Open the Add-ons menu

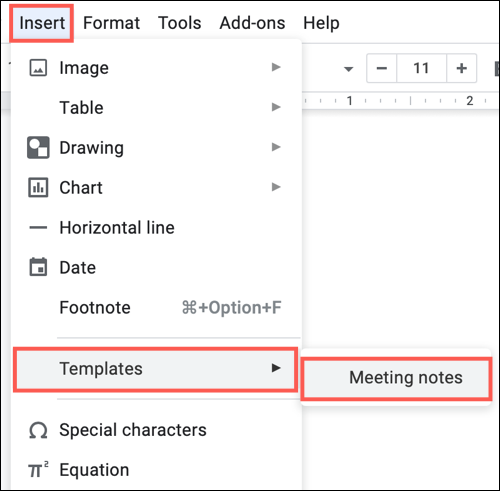252,23
